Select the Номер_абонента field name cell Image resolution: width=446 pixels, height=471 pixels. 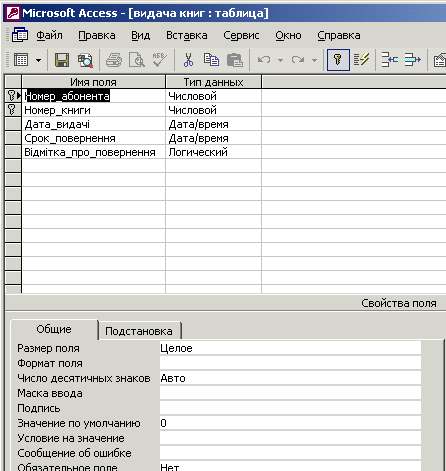tap(93, 96)
